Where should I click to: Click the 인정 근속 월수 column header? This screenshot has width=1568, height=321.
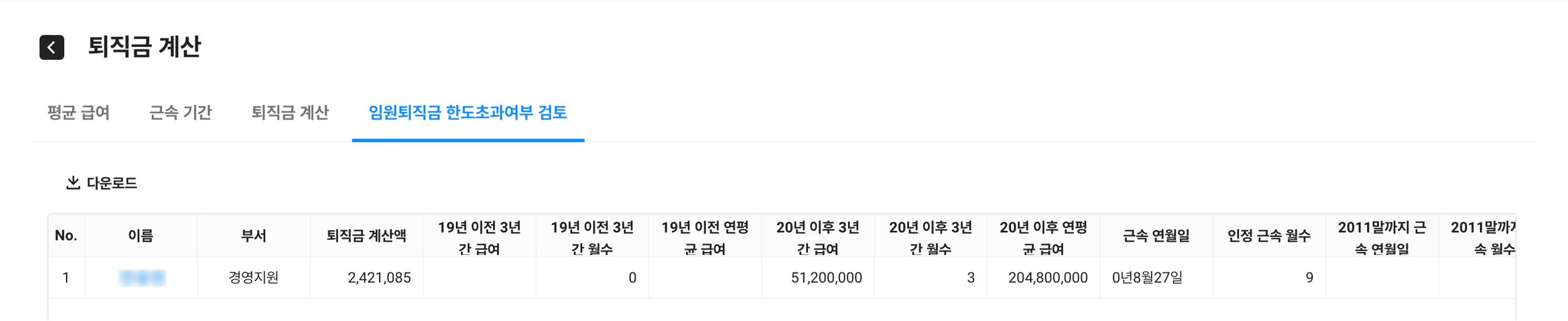[x=1268, y=235]
